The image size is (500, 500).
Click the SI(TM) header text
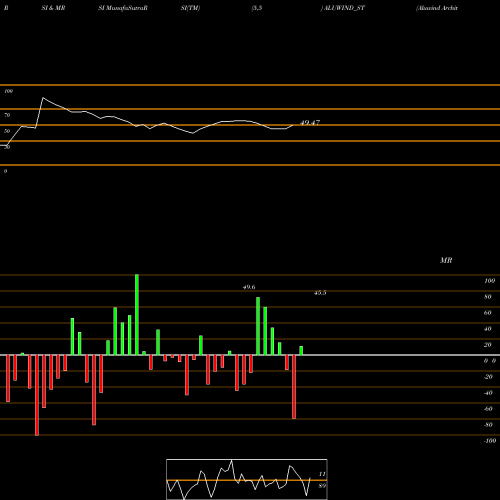tap(190, 8)
